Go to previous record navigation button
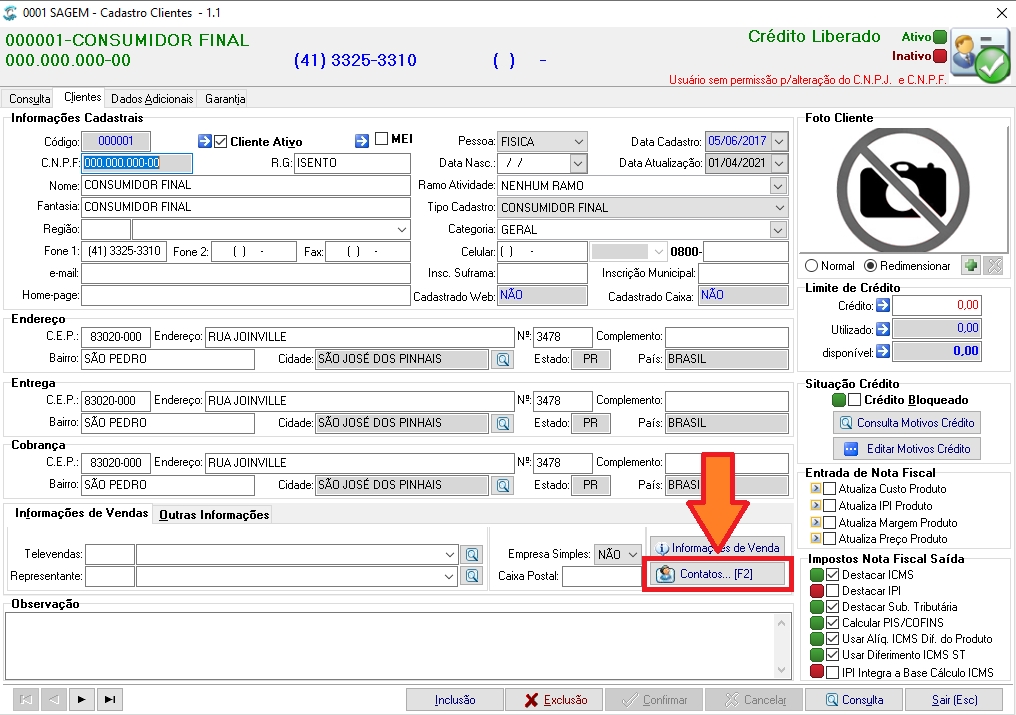Image resolution: width=1016 pixels, height=715 pixels. pos(54,699)
